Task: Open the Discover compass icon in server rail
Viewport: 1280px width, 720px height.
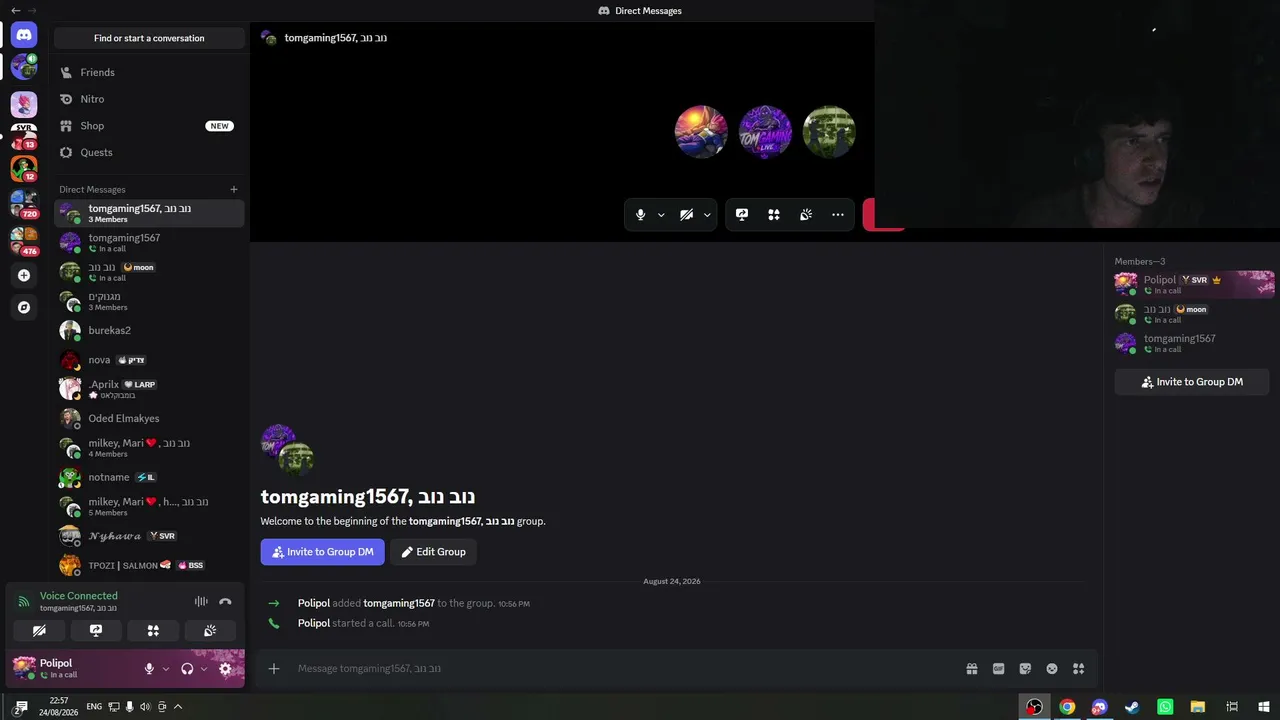Action: pos(24,307)
